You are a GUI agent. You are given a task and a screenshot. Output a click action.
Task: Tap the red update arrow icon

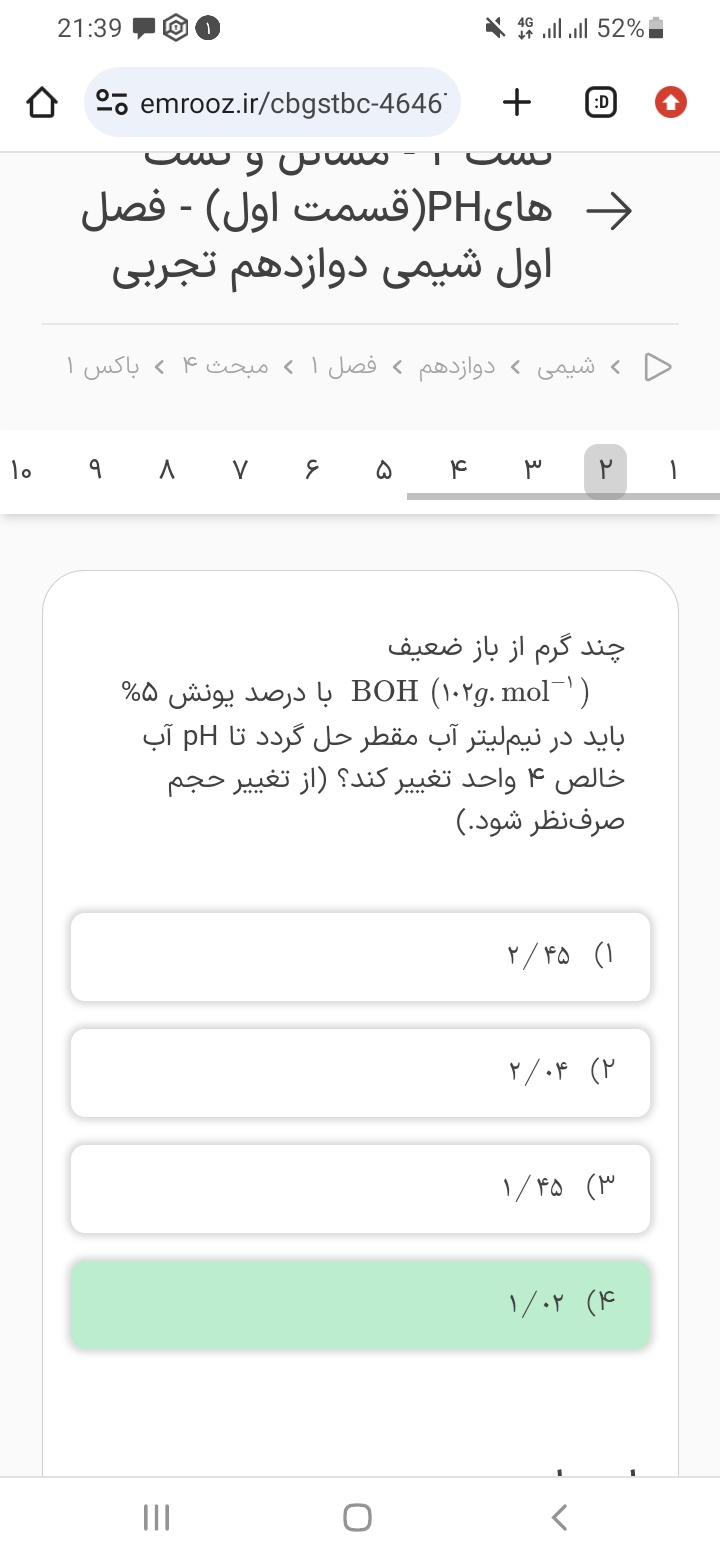coord(670,102)
